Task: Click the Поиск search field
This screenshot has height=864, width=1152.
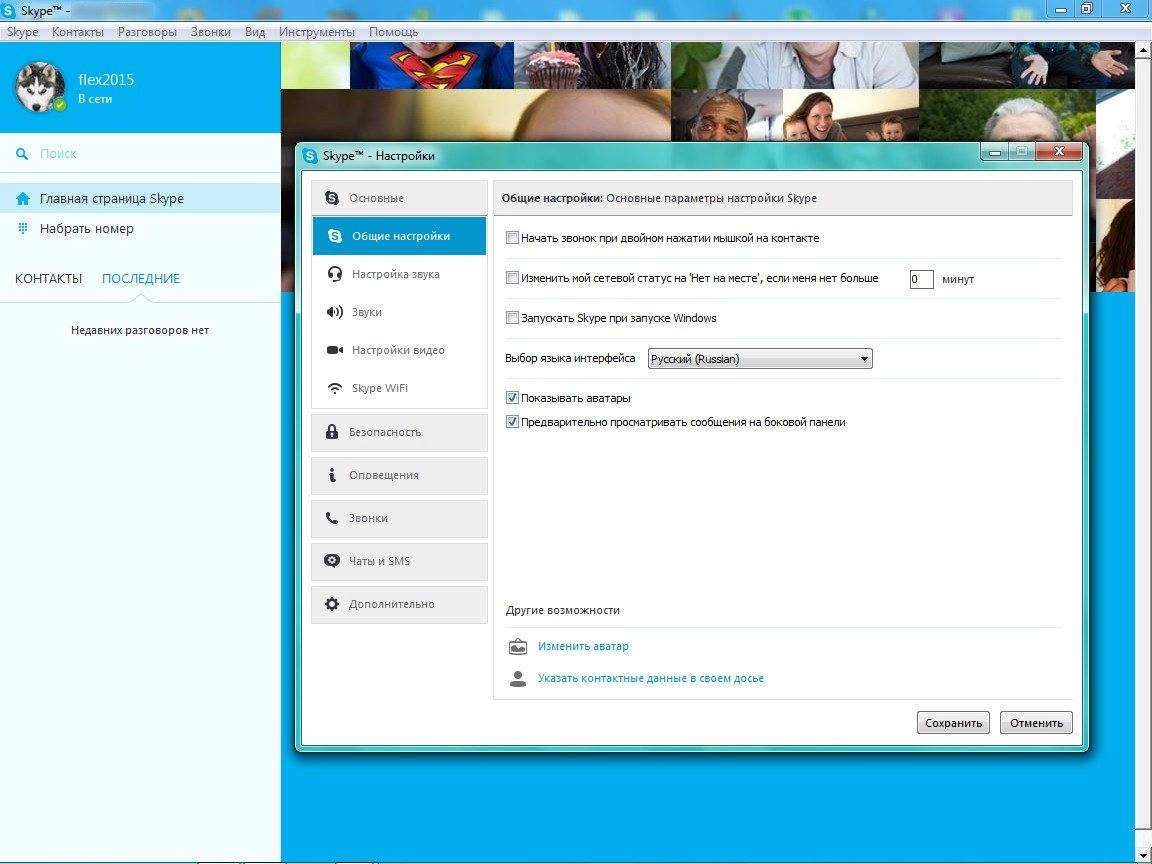Action: point(140,154)
